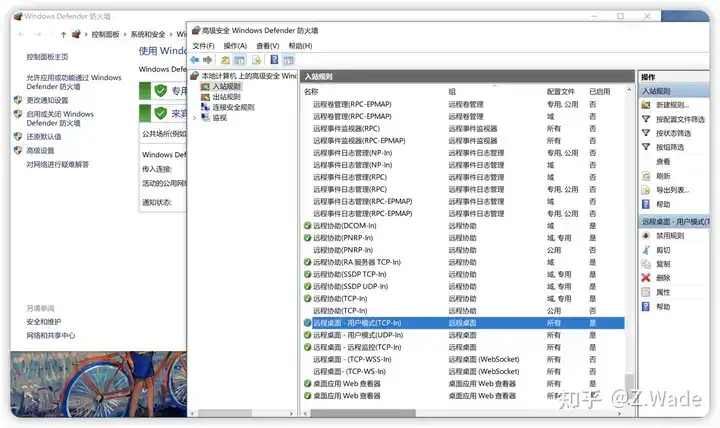Click the export list toolbar icon

[x=256, y=60]
